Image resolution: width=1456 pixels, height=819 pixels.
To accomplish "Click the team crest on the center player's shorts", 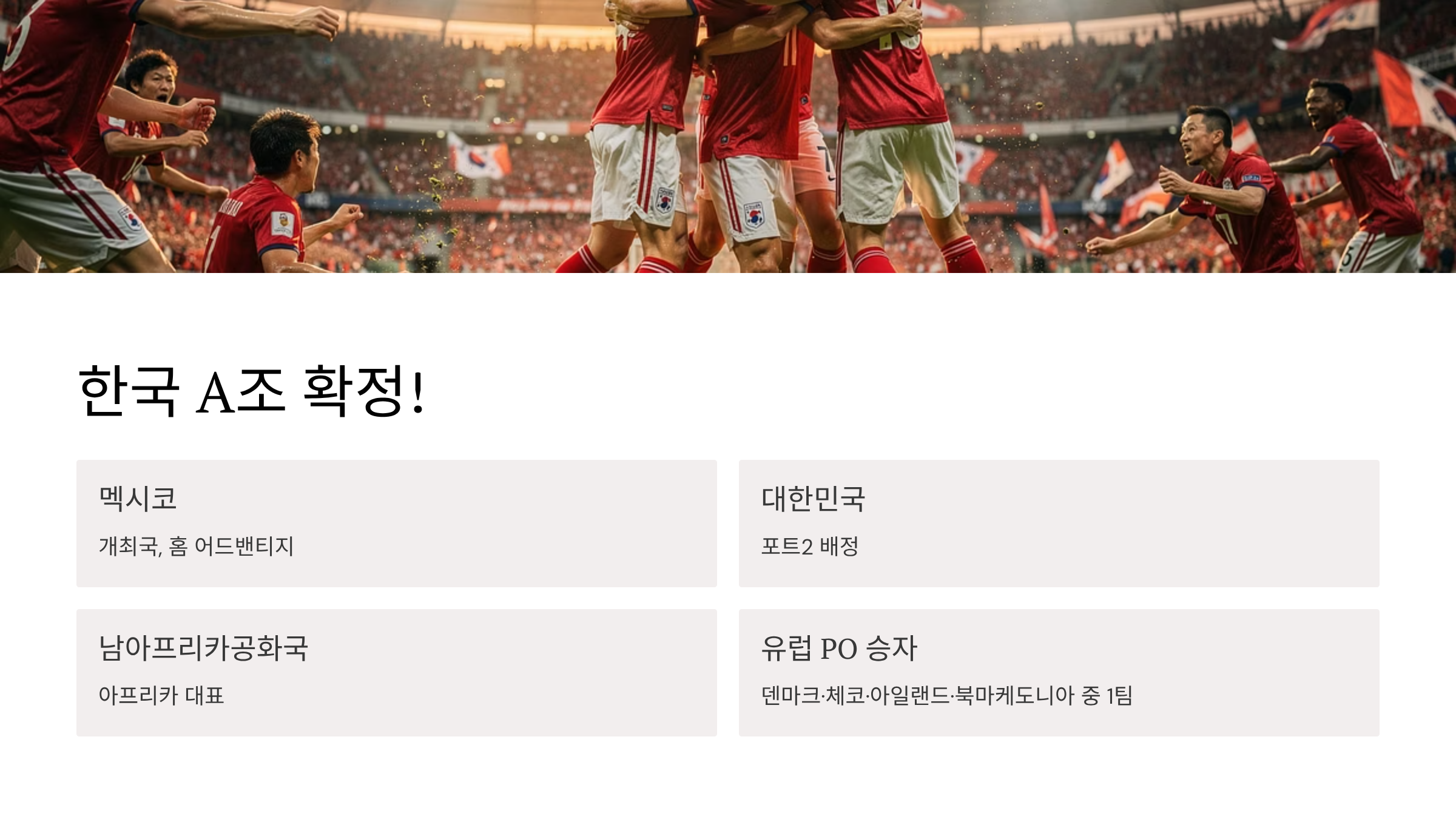I will coord(753,215).
